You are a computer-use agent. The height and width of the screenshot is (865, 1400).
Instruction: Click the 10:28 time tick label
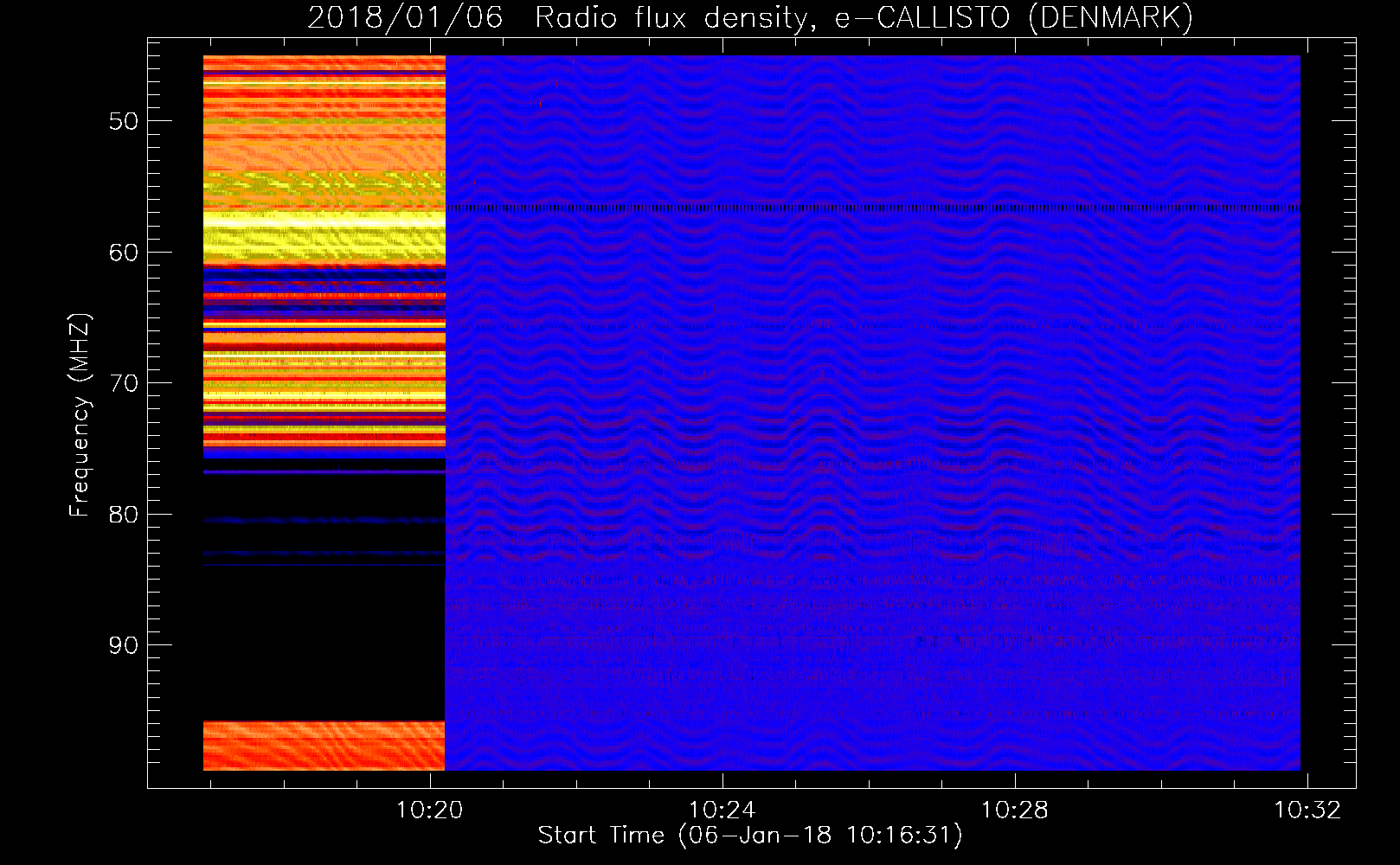click(x=1014, y=811)
